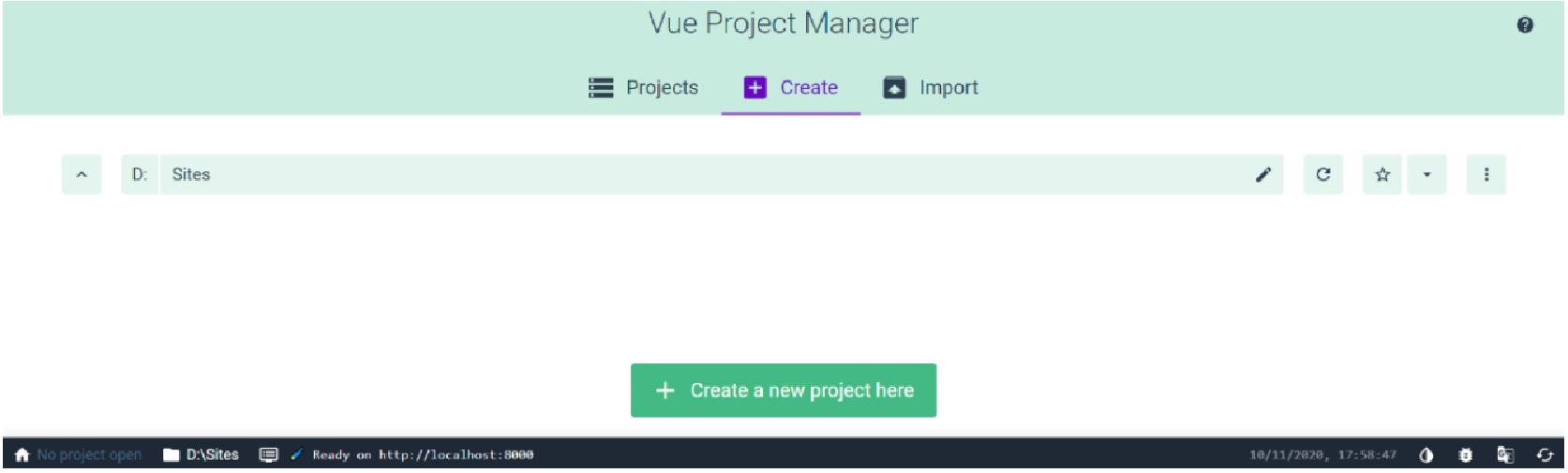The image size is (1568, 473).
Task: Toggle the favorite star for this folder
Action: pos(1382,174)
